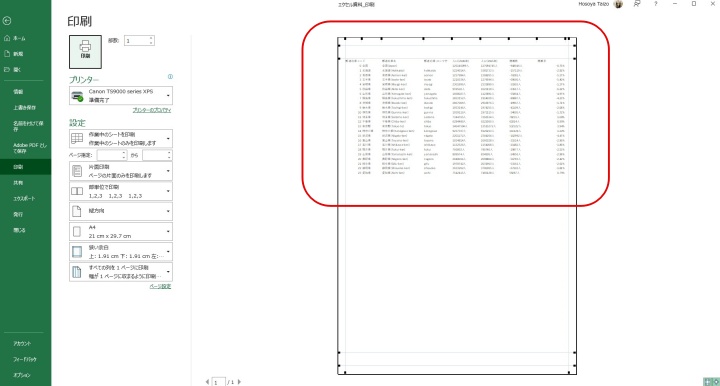Open Hosoya Taizo account profile
This screenshot has height=386, width=720.
click(601, 4)
